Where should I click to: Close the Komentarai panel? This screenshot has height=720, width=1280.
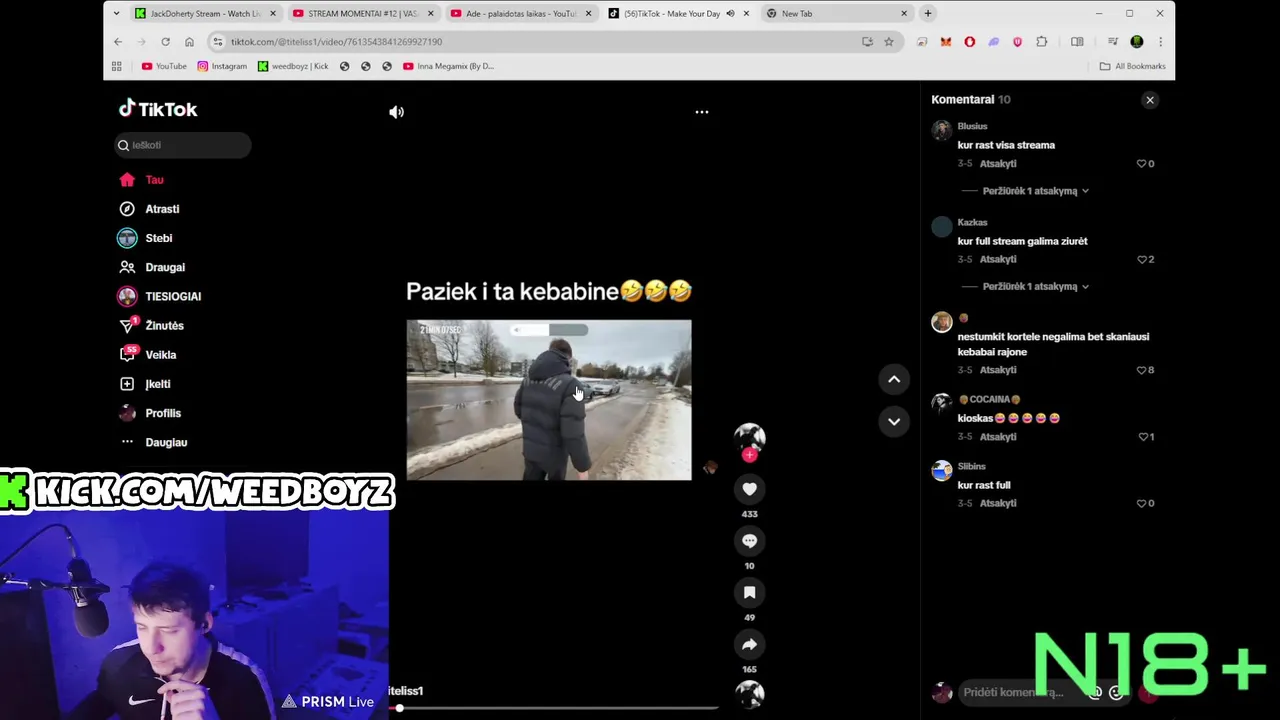(1150, 100)
